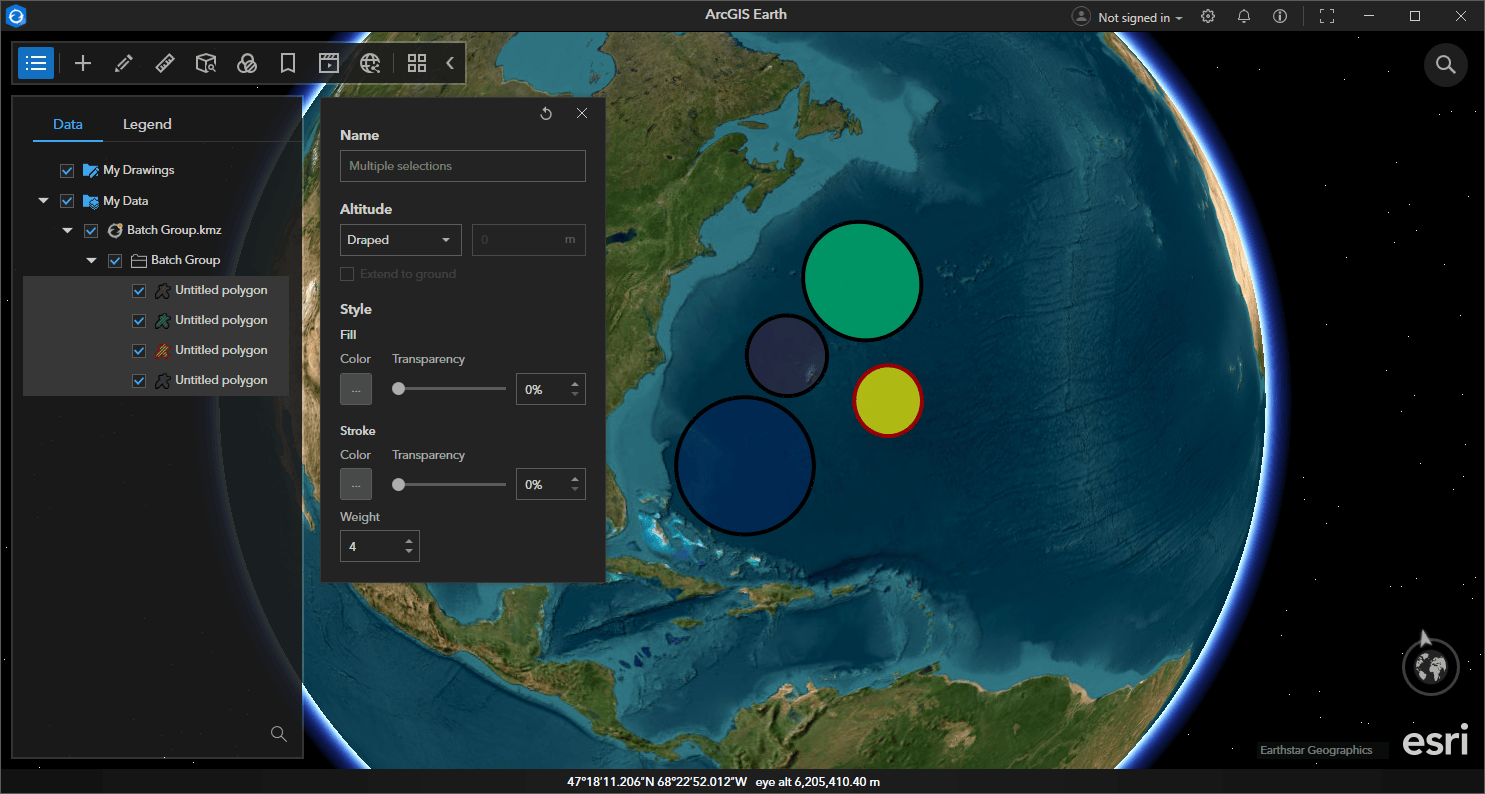This screenshot has height=794, width=1485.
Task: Uncheck the third Untitled polygon checkbox
Action: point(139,350)
